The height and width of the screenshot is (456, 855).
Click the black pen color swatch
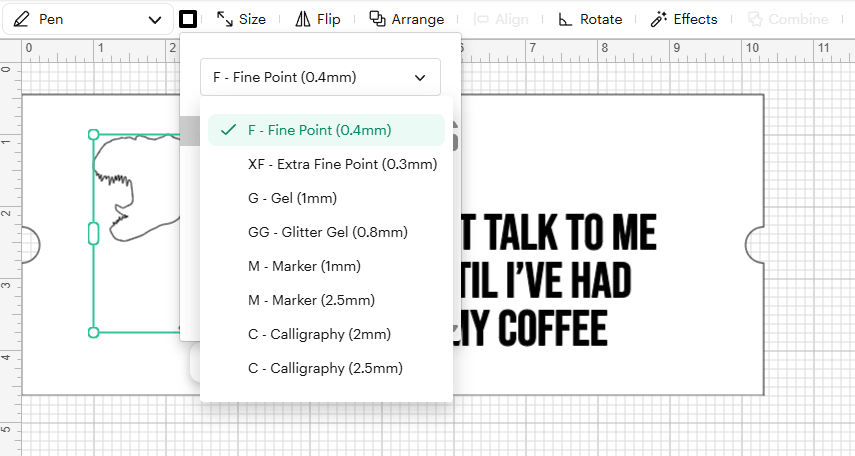188,20
